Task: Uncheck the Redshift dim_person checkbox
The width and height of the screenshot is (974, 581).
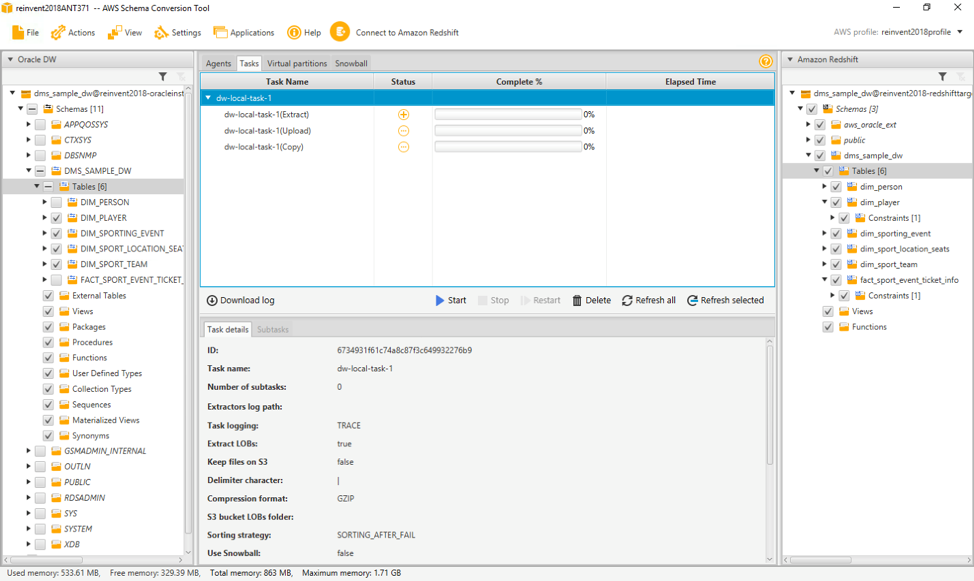Action: click(836, 186)
